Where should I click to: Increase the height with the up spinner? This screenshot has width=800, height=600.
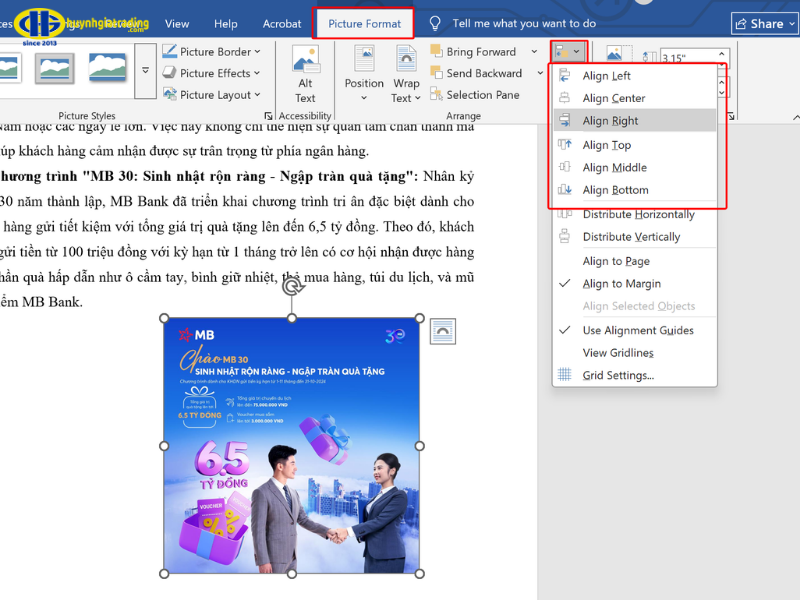(x=721, y=54)
